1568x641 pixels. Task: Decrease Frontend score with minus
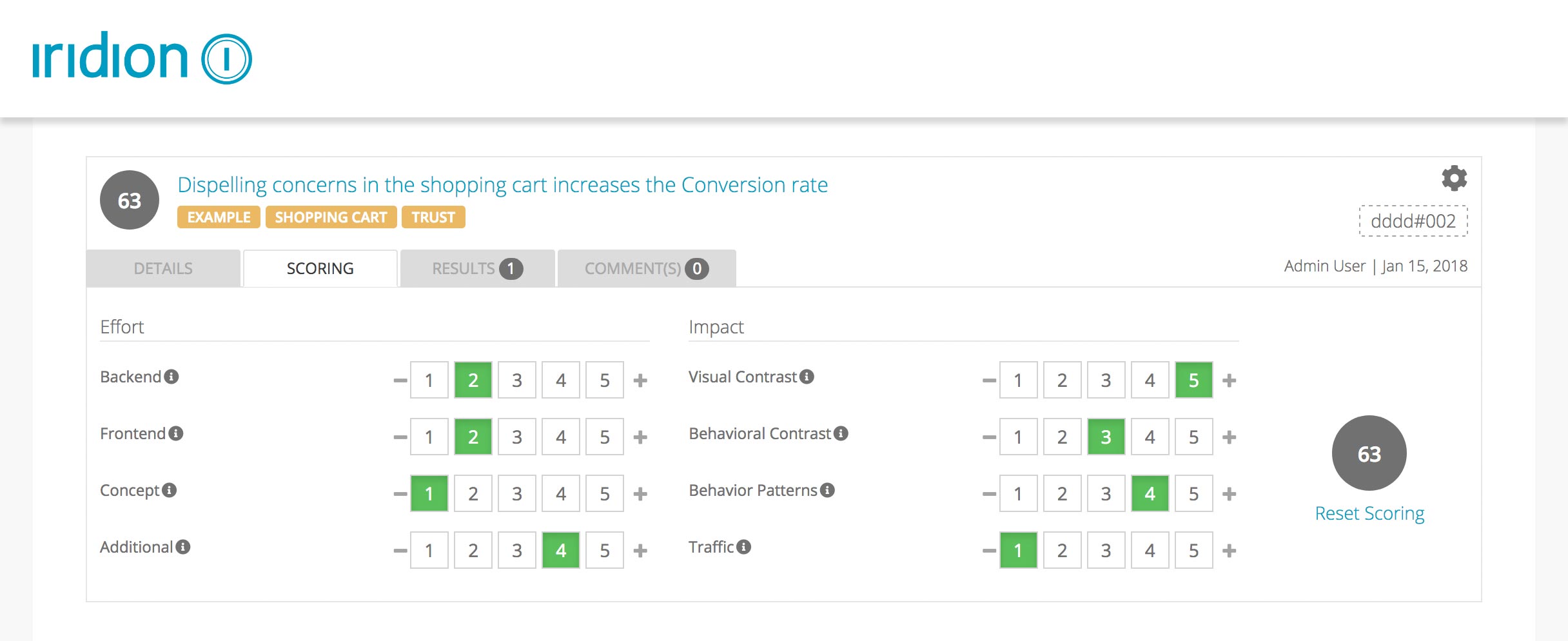click(x=400, y=437)
